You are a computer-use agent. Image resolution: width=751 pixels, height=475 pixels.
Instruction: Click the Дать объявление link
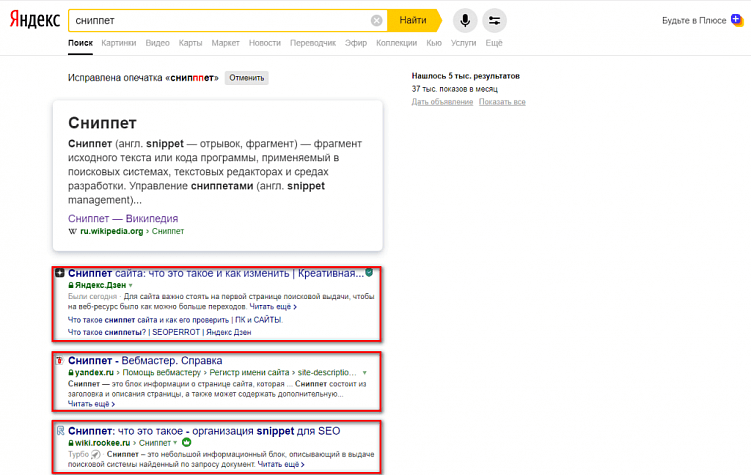[442, 102]
